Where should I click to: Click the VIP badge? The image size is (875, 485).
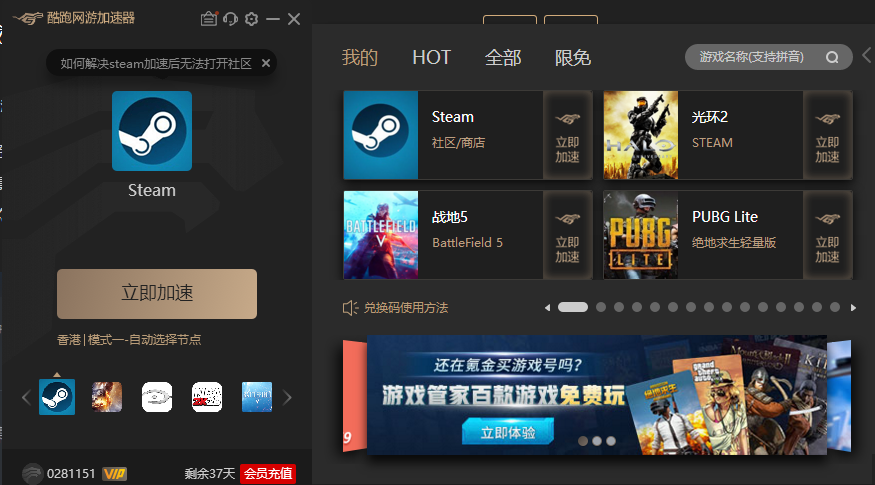(x=114, y=474)
